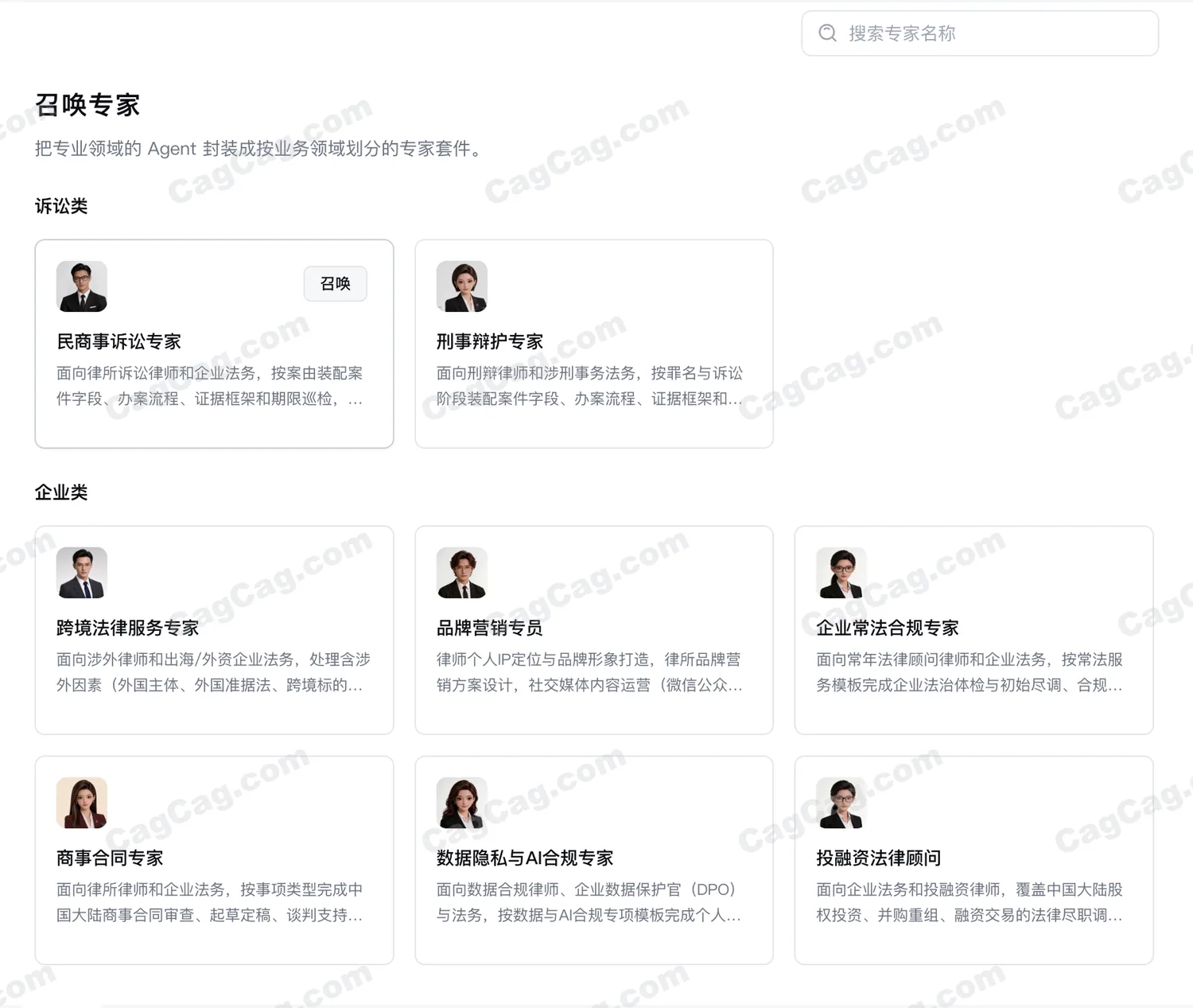Open the 商事合同专家 title
This screenshot has width=1193, height=1008.
point(110,858)
